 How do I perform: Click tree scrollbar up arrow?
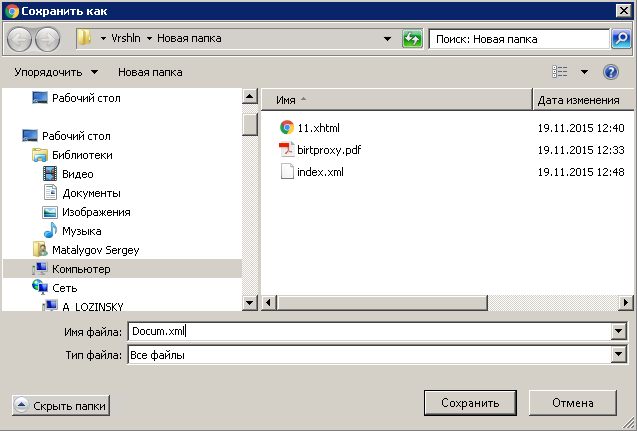[249, 97]
